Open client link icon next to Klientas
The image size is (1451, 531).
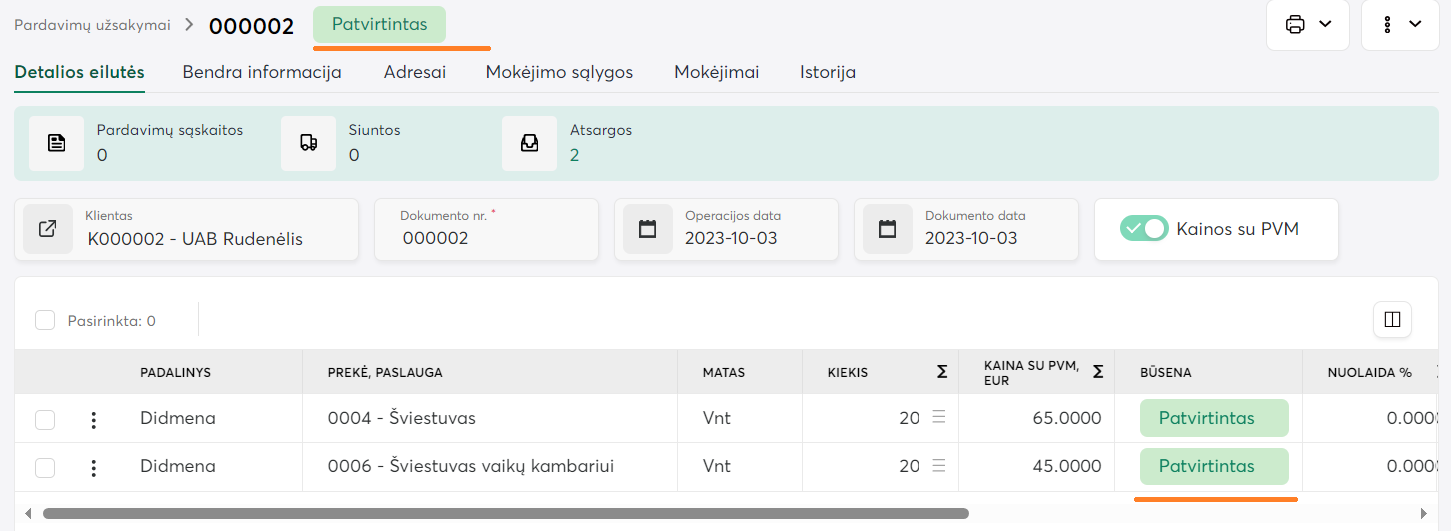click(x=48, y=229)
